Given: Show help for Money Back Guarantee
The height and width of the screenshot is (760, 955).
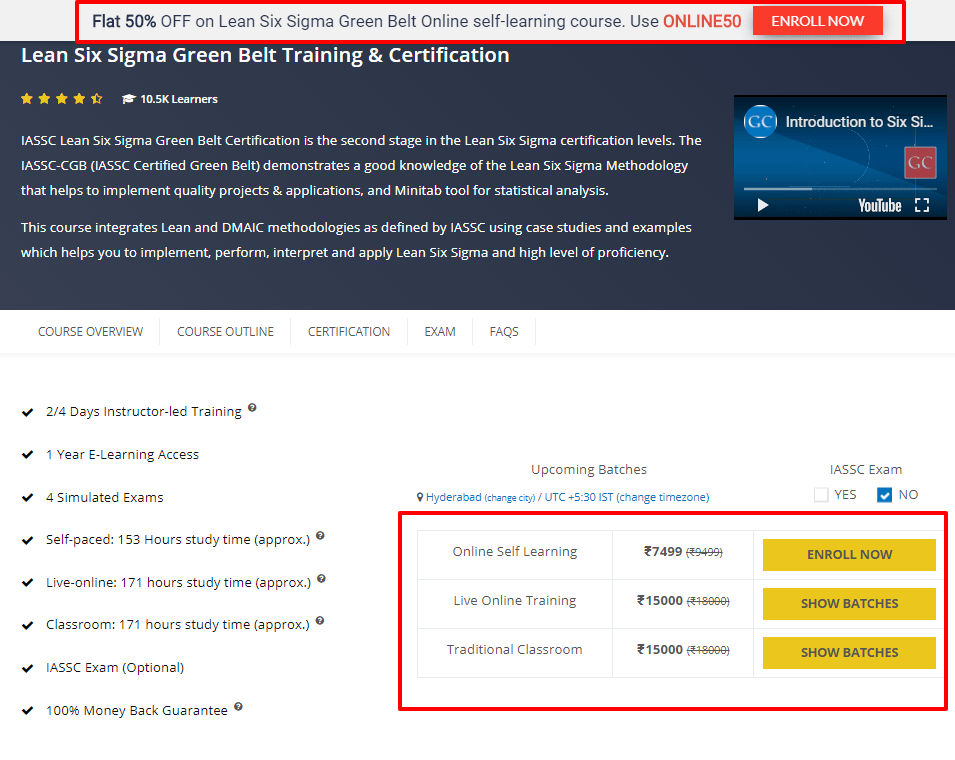Looking at the screenshot, I should click(x=238, y=706).
